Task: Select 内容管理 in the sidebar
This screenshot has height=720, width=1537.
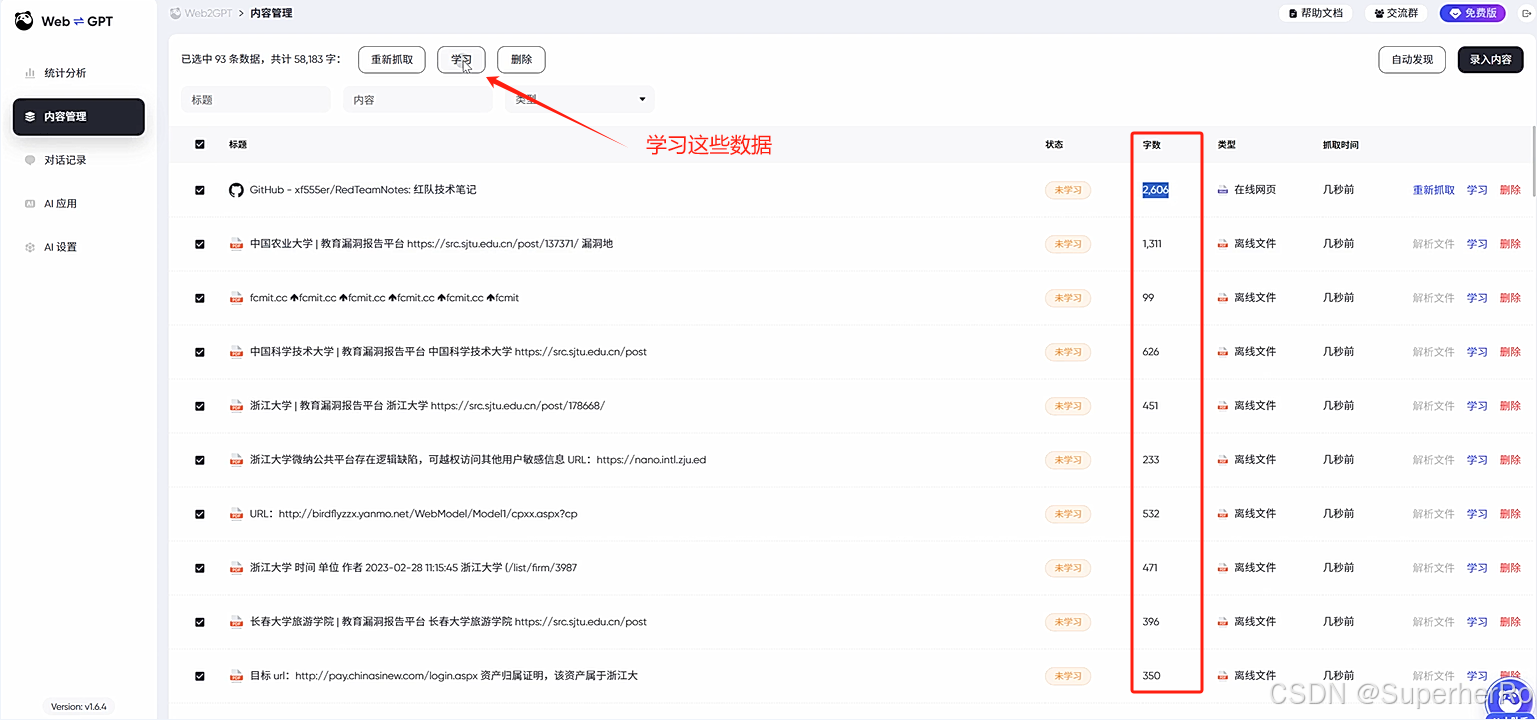Action: click(x=78, y=116)
